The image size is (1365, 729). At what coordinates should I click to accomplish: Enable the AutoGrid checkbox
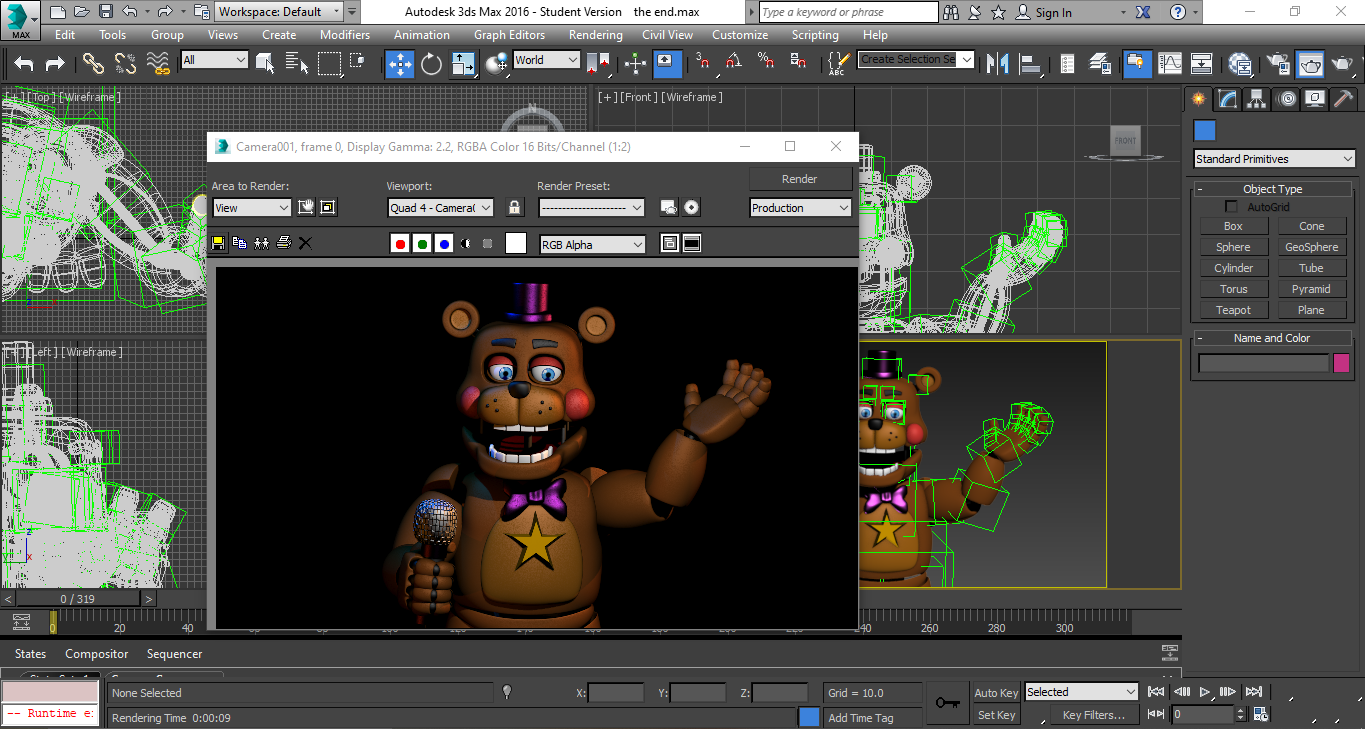[1231, 207]
